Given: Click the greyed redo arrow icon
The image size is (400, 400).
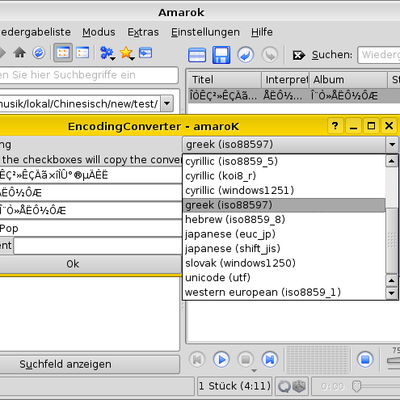Looking at the screenshot, I should (270, 55).
